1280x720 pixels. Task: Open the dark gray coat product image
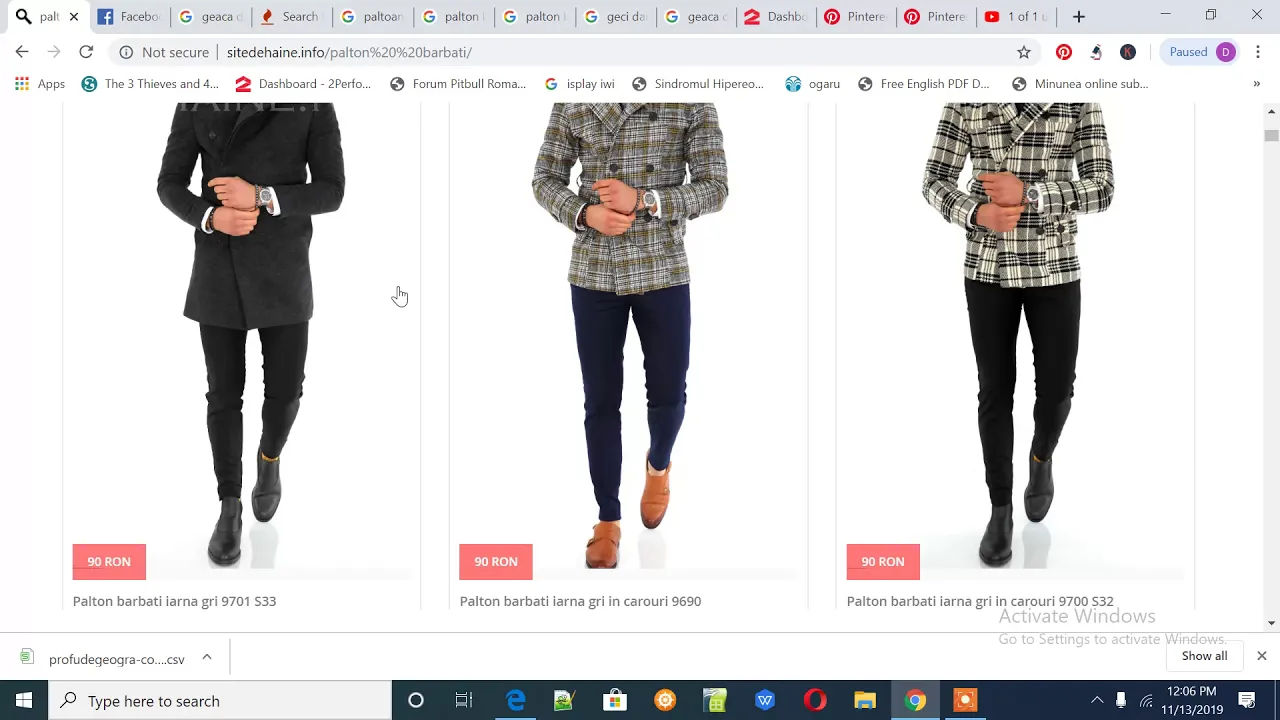[x=241, y=336]
